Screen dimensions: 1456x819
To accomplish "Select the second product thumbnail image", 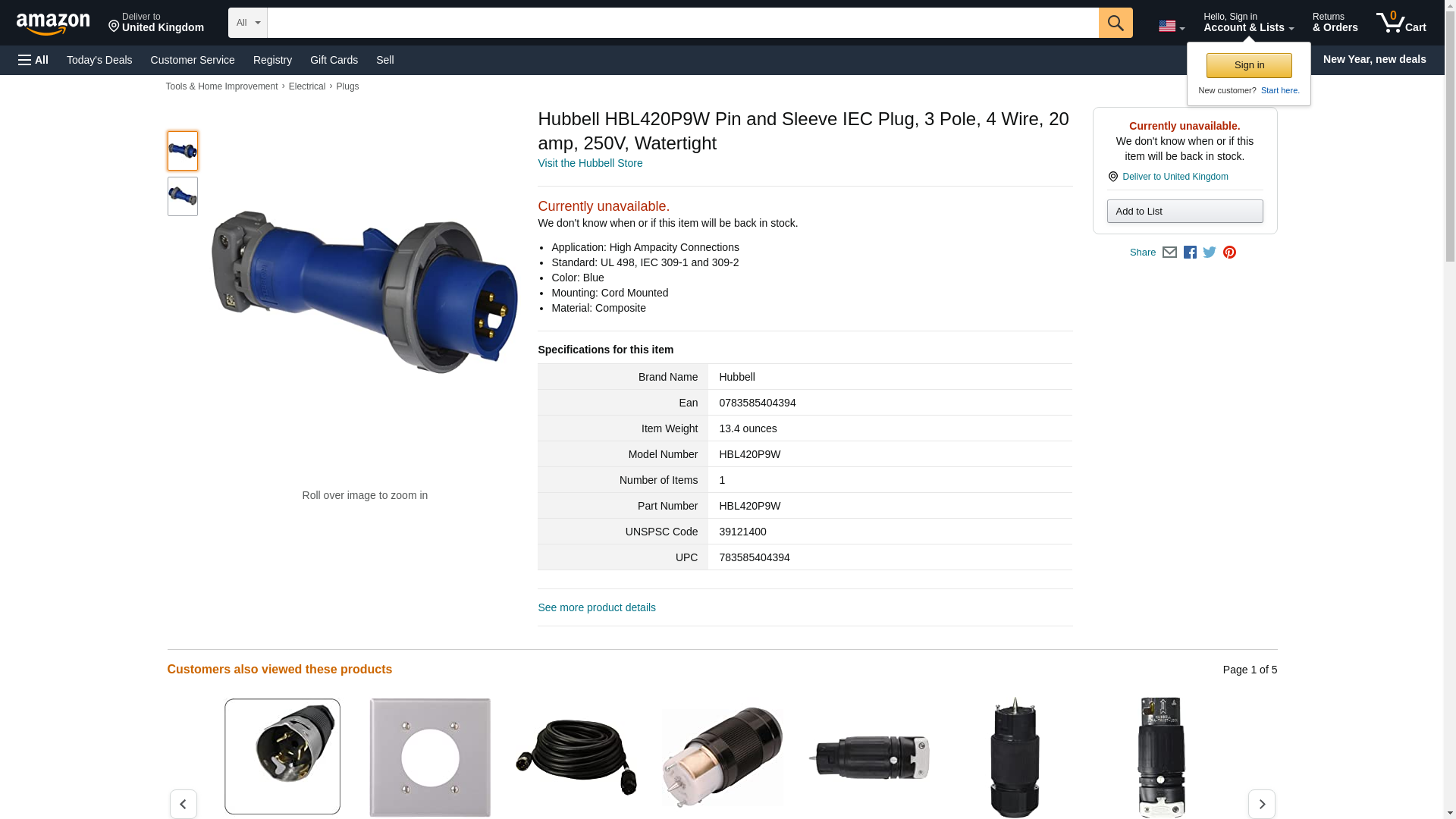I will 183,196.
